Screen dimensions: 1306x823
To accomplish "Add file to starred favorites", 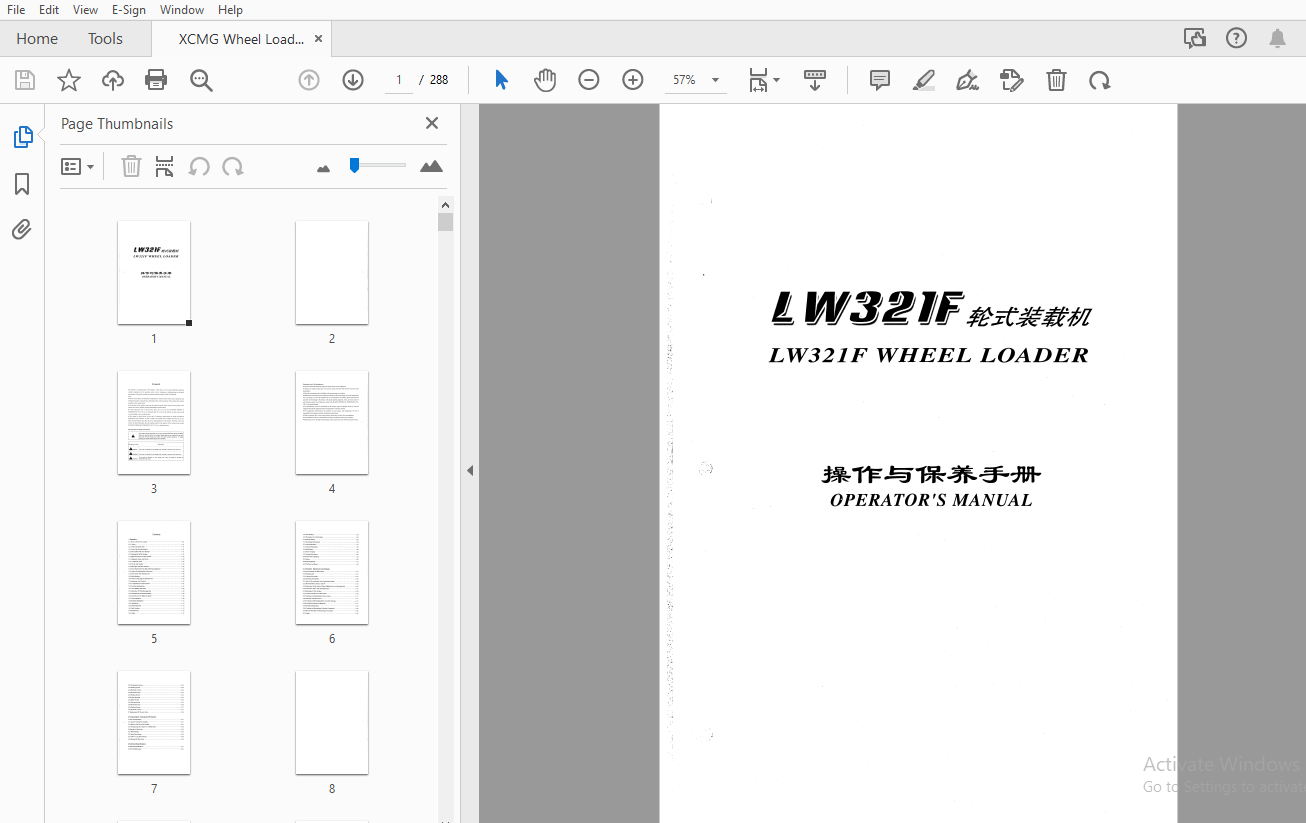I will 69,81.
